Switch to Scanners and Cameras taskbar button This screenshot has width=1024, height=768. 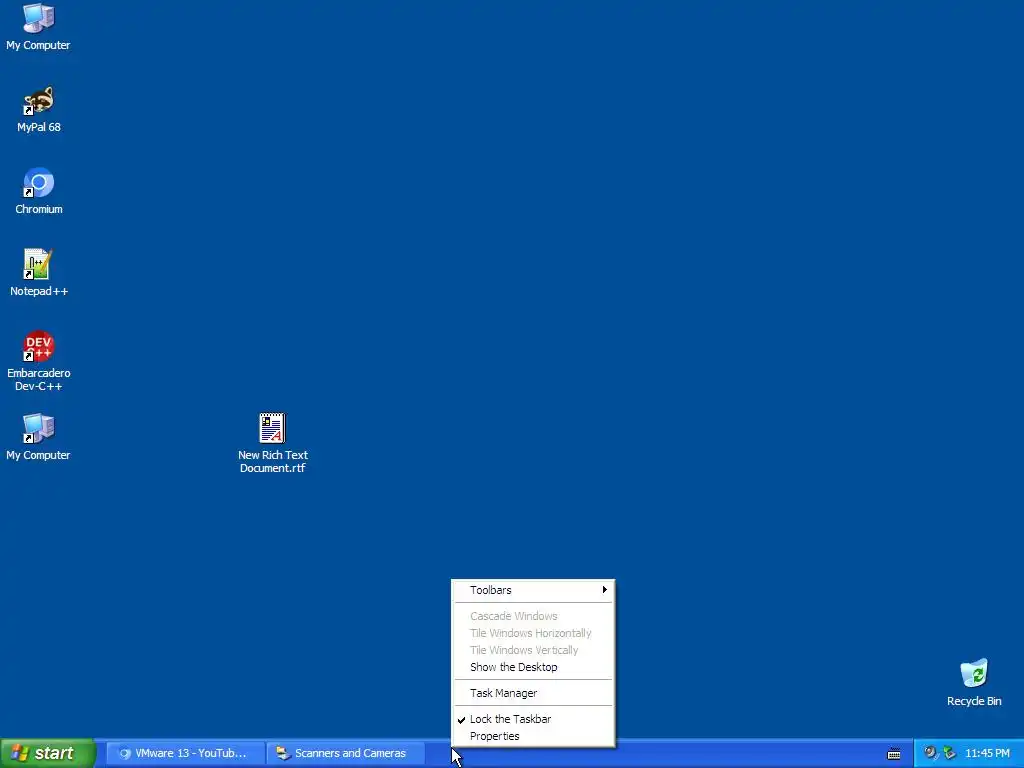pyautogui.click(x=345, y=753)
